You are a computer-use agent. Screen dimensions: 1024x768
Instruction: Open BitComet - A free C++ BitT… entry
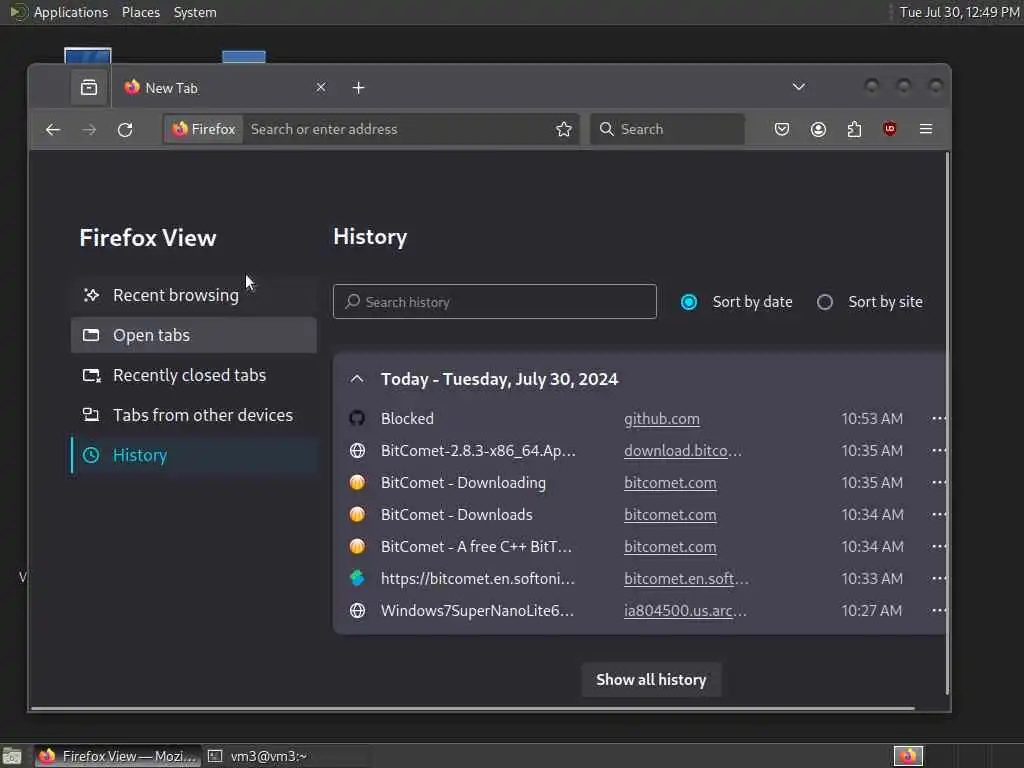pyautogui.click(x=476, y=547)
